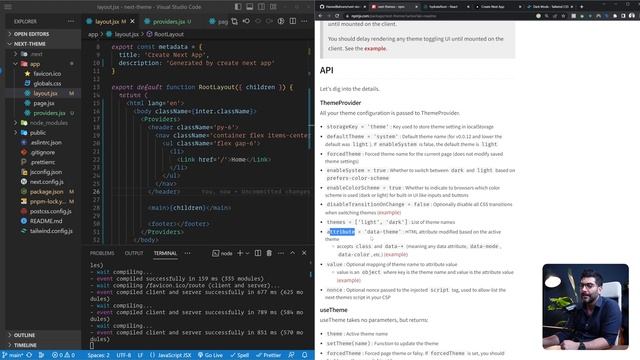Open page.jsx in the explorer
Viewport: 640px width, 360px height.
pos(44,103)
